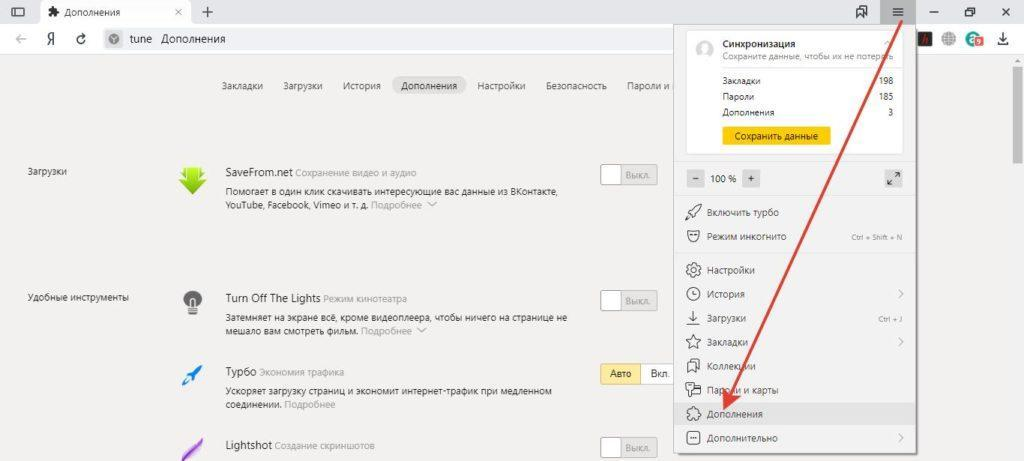The image size is (1024, 461).
Task: Expand Подробнее for SaveFrom.net
Action: (403, 205)
